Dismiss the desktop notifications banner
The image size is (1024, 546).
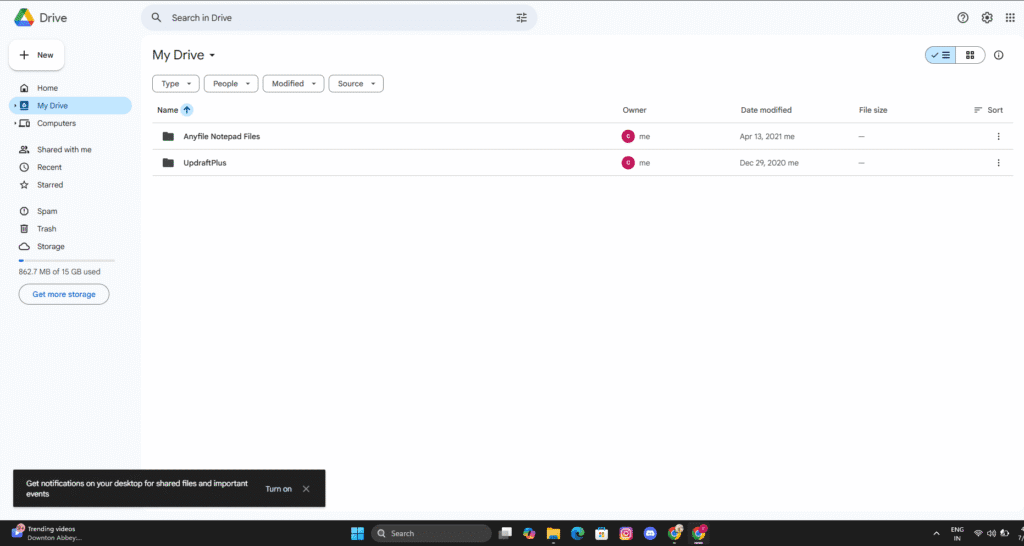pyautogui.click(x=306, y=489)
